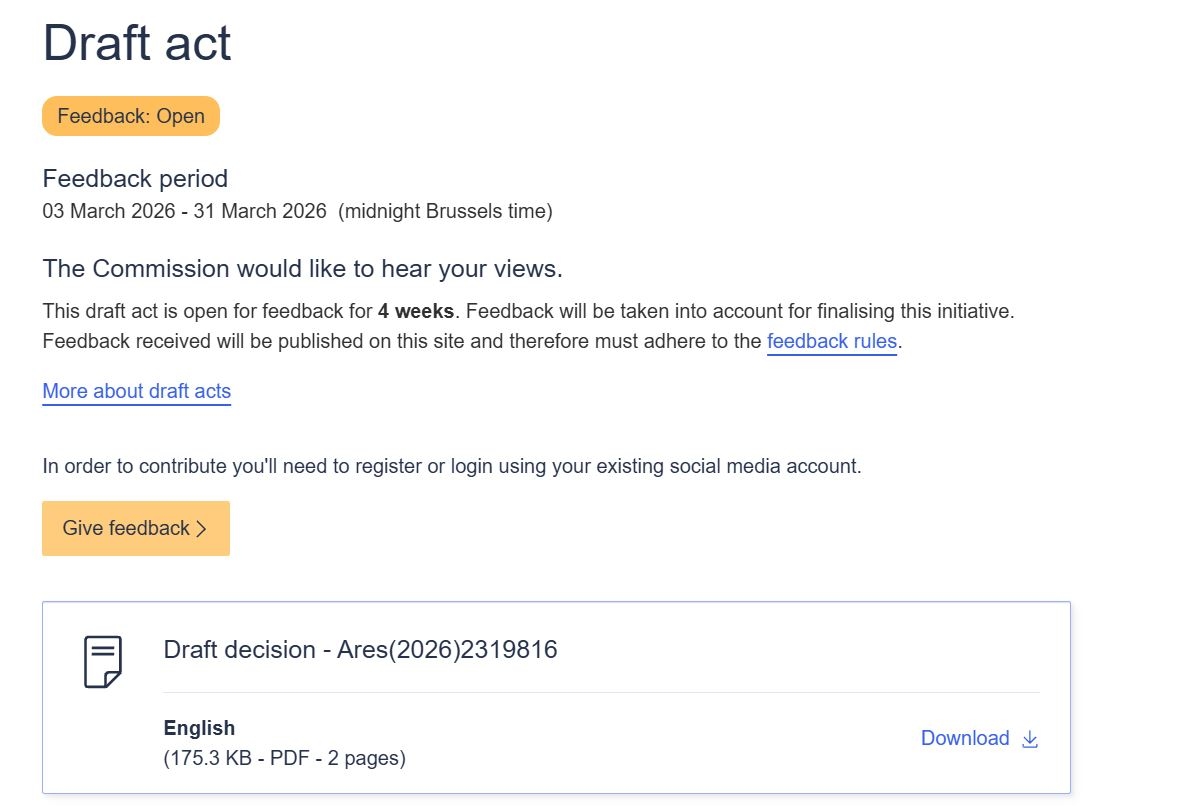
Task: Click the chevron arrow on Give feedback
Action: coord(201,529)
